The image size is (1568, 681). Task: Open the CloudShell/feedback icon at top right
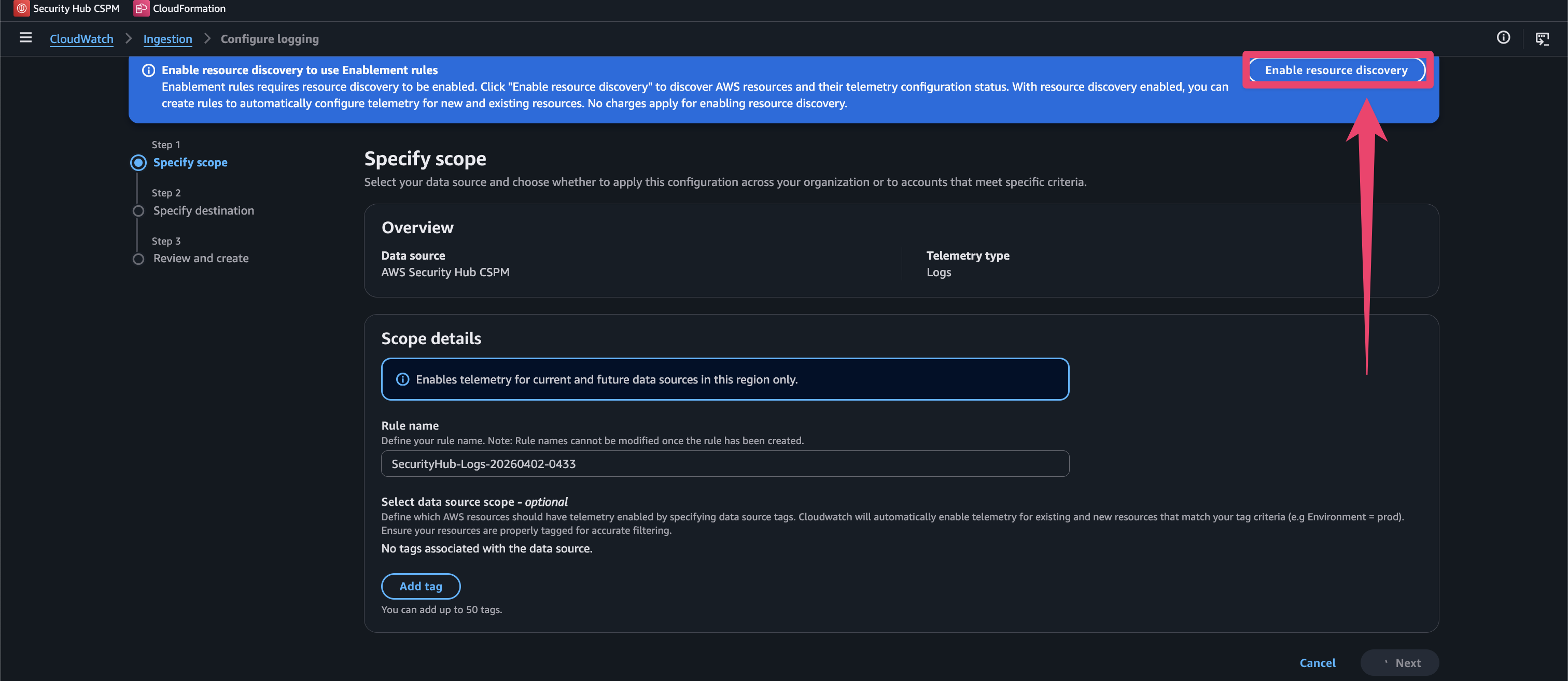pyautogui.click(x=1542, y=39)
